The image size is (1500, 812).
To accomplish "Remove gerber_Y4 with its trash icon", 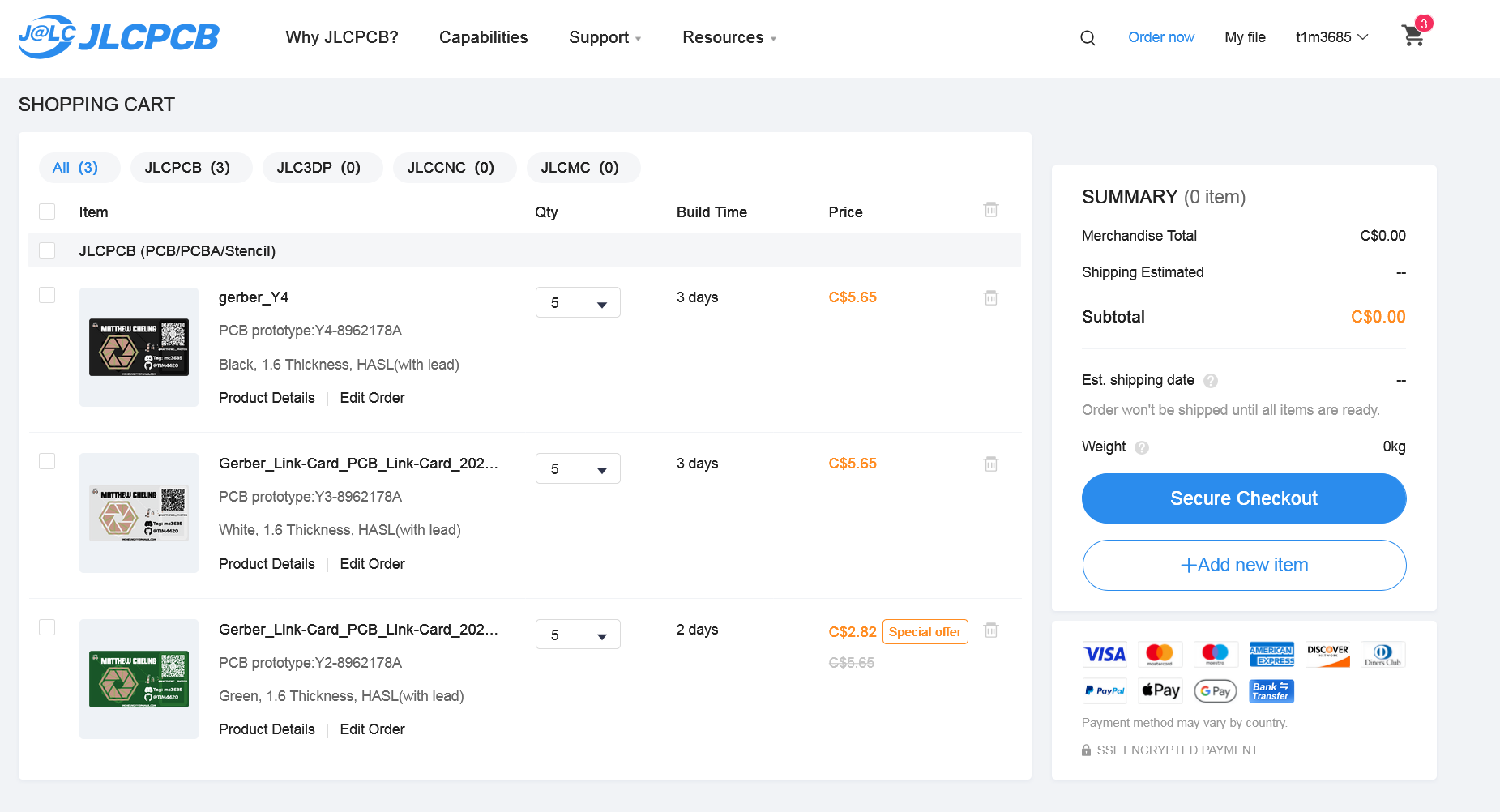I will [x=990, y=297].
